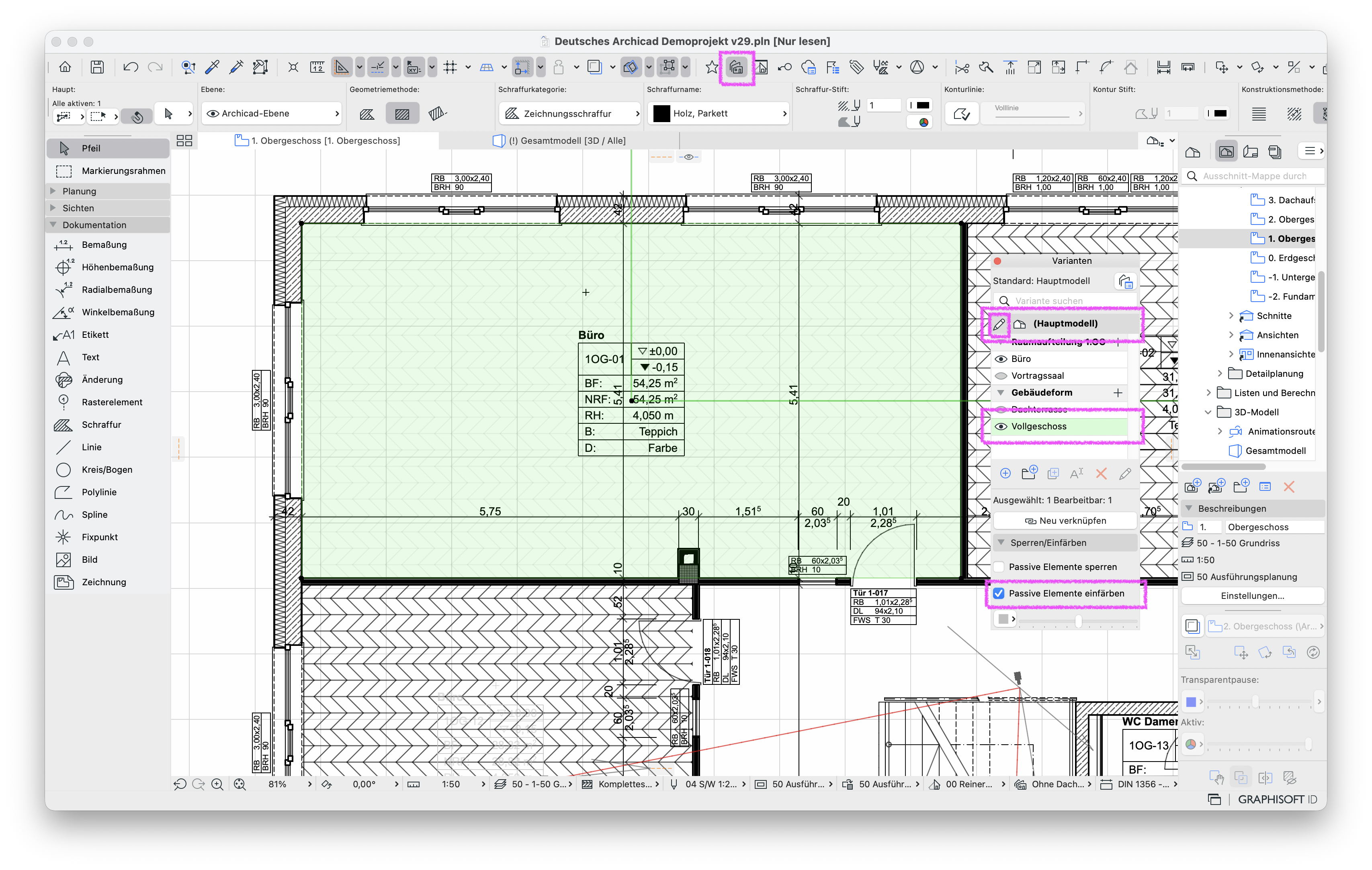Uncheck Passive Elemente einfärben

coord(999,593)
